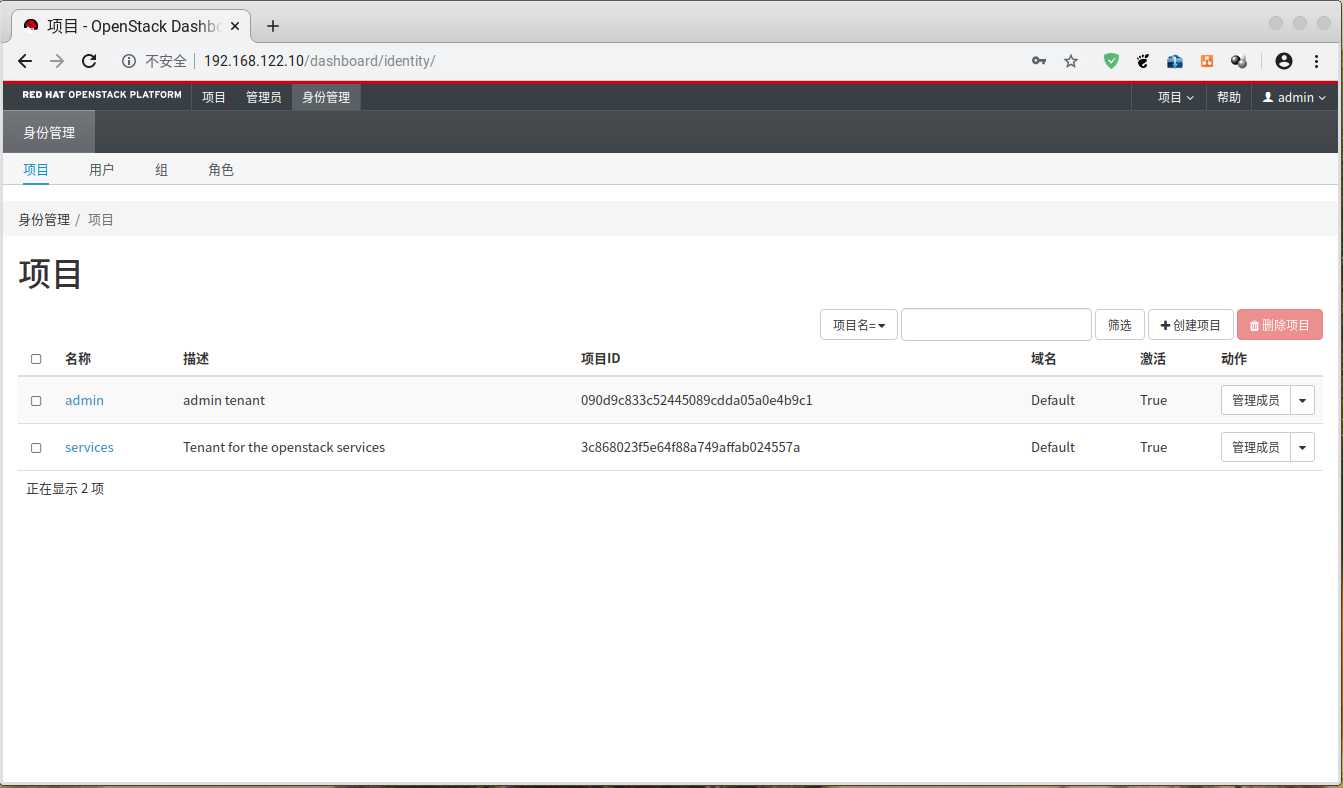
Task: Click 'Tenant for the openstack services' description
Action: pos(284,447)
